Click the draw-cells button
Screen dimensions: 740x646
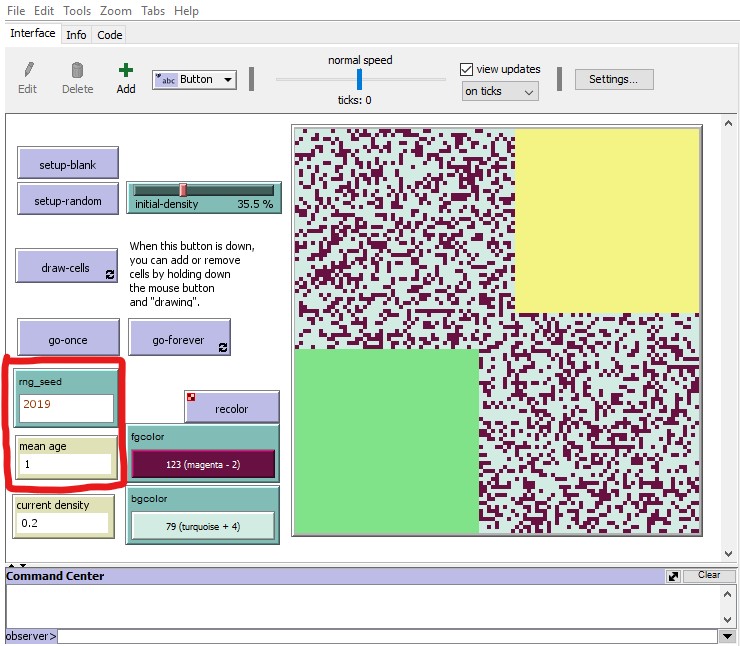(66, 266)
